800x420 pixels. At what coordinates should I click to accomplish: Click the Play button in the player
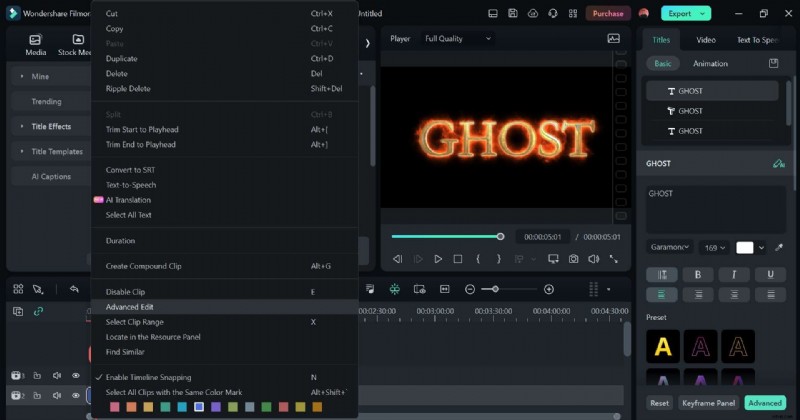coord(437,259)
